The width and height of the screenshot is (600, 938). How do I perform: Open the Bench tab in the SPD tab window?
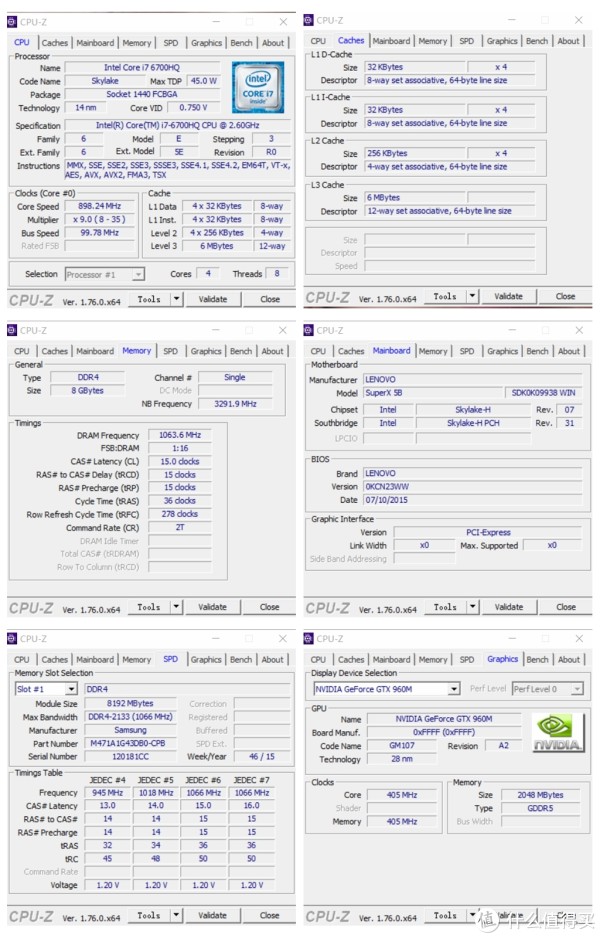pyautogui.click(x=241, y=660)
